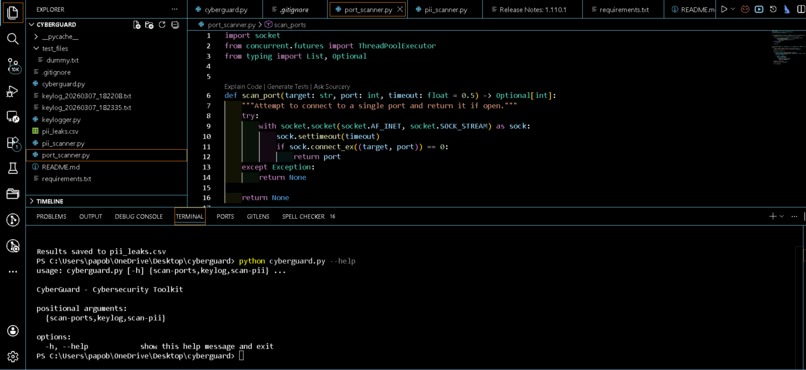Open the Extensions view
This screenshot has height=370, width=806.
pos(12,143)
